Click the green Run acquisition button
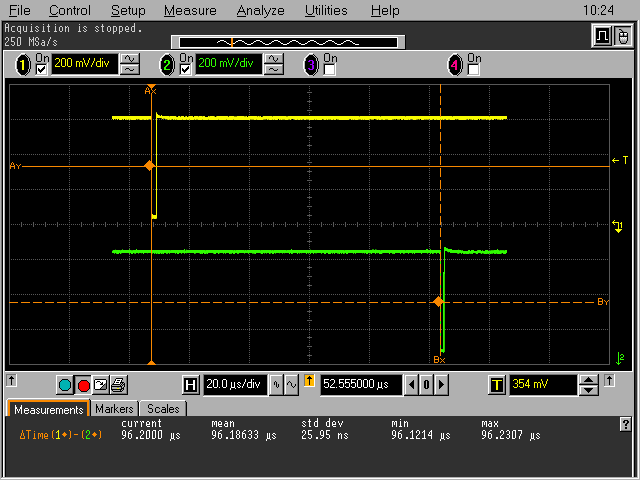The height and width of the screenshot is (480, 640). (65, 385)
